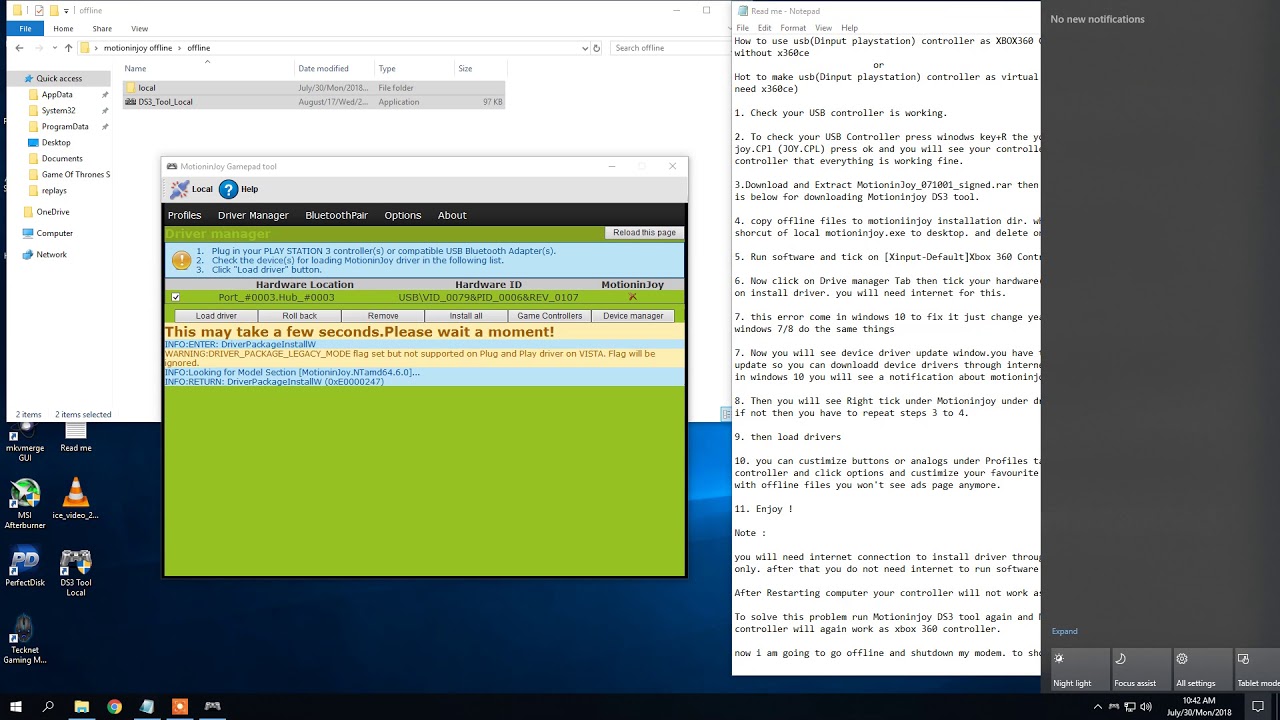Open Action Center notification icon
Image resolution: width=1280 pixels, height=720 pixels.
click(x=1259, y=706)
